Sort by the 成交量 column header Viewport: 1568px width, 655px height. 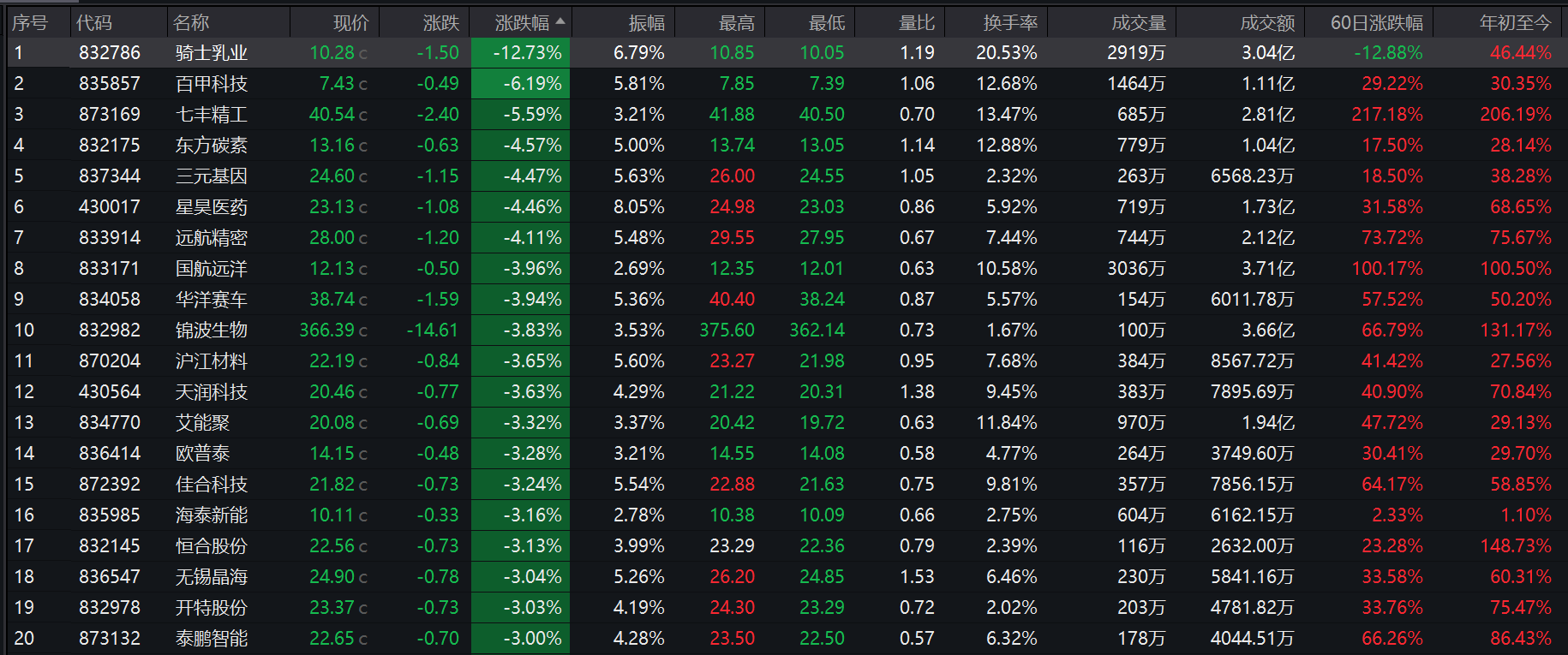tap(1140, 23)
